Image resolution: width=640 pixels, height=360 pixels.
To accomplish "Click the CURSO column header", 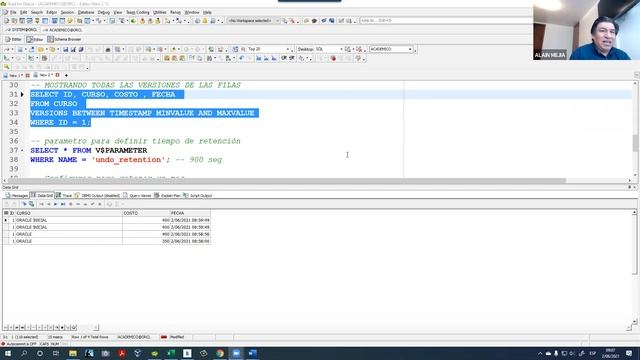I will tap(69, 213).
